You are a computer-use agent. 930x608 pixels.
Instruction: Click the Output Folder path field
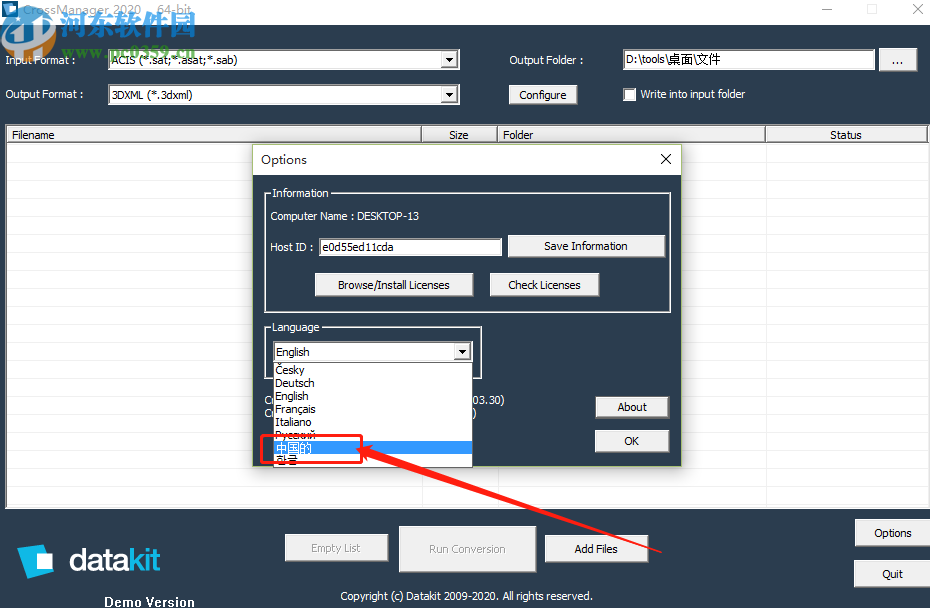(749, 59)
